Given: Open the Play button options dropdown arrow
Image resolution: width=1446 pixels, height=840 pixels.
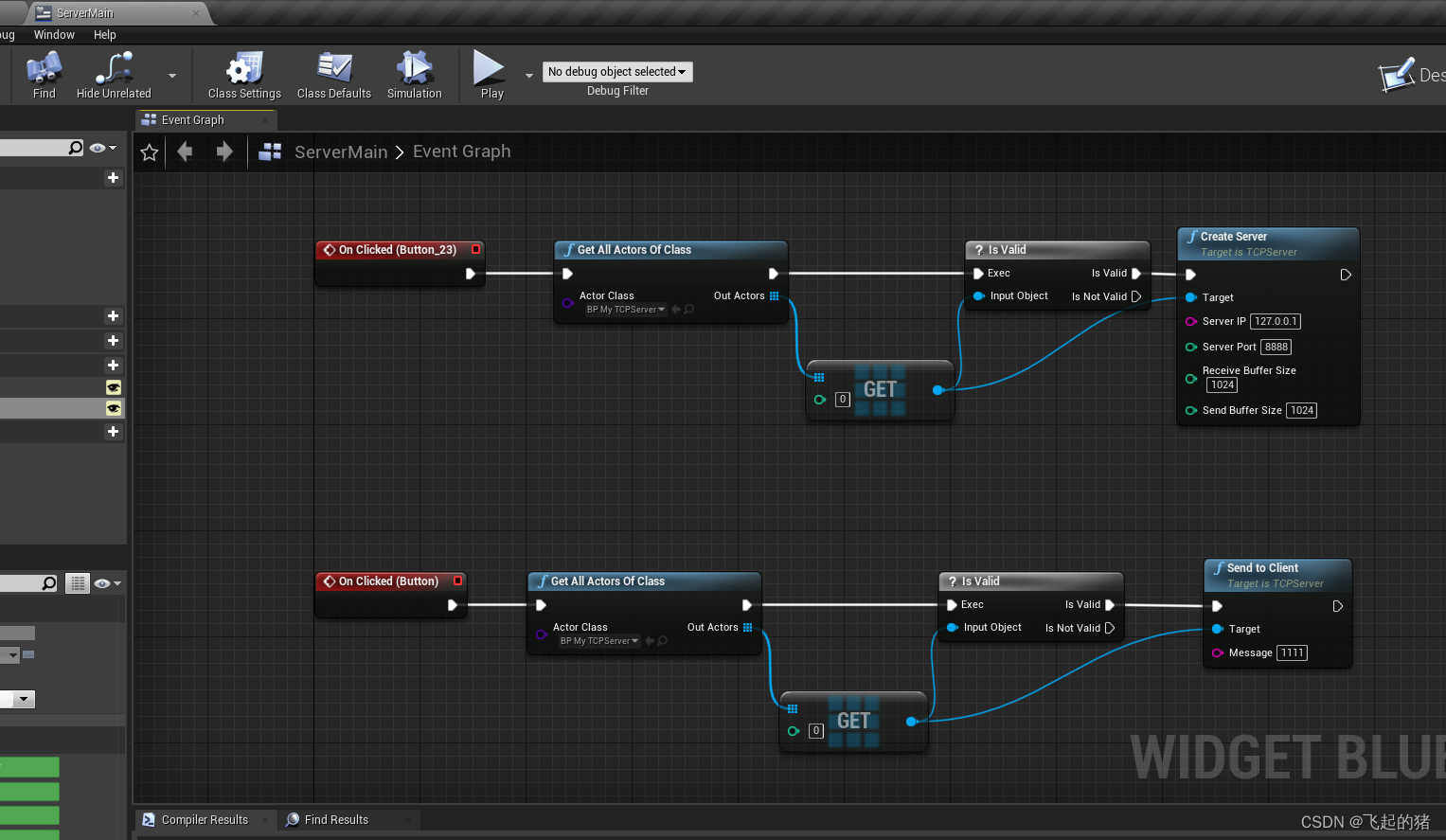Looking at the screenshot, I should [x=528, y=75].
